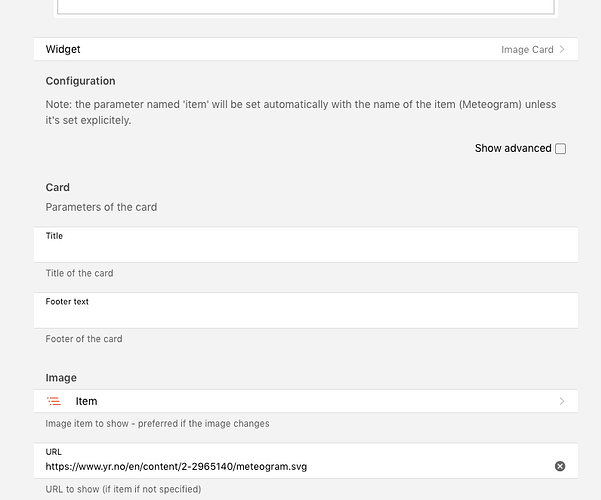Toggle the Show advanced checkbox
The height and width of the screenshot is (500, 601).
tap(560, 149)
